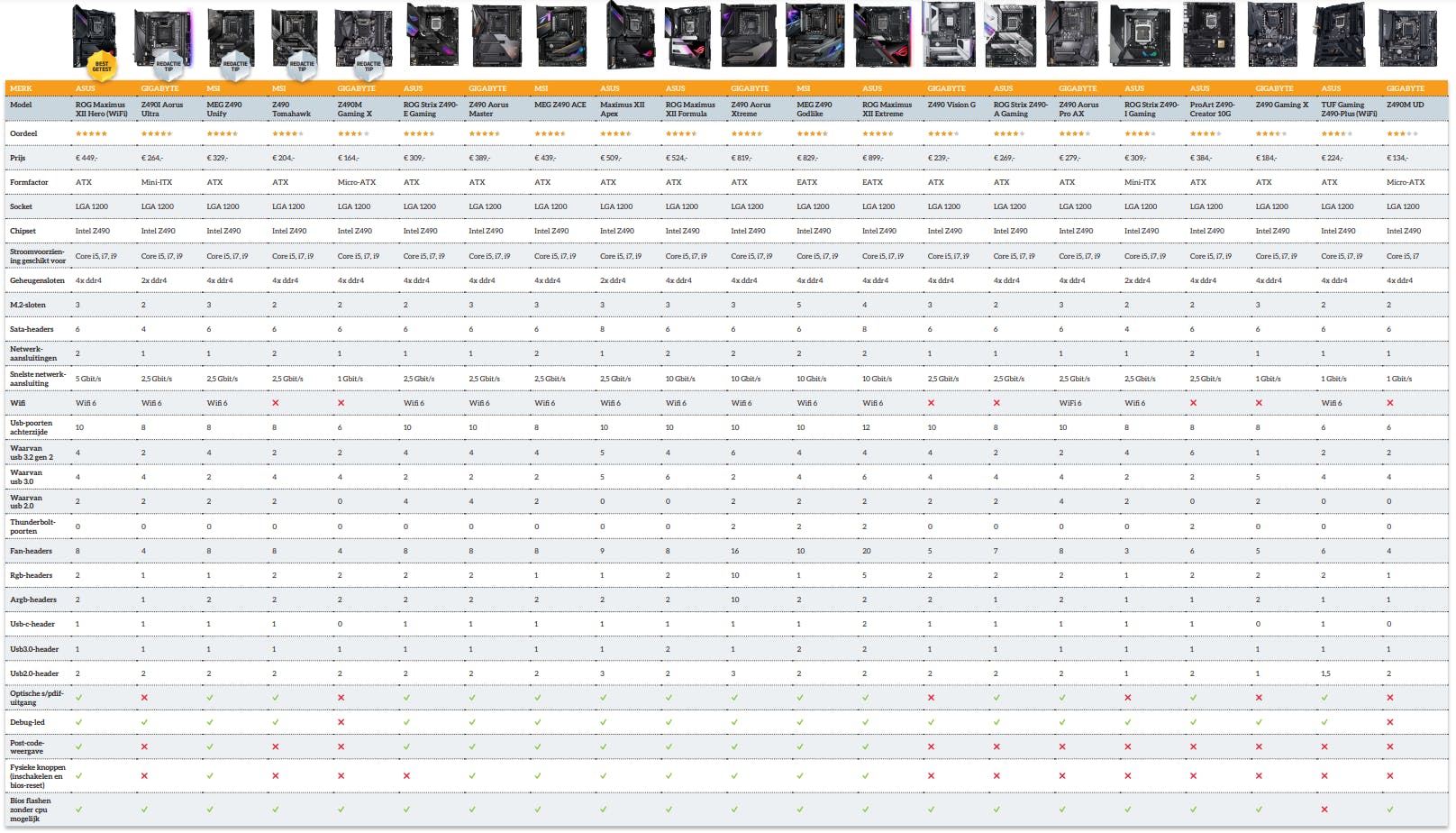Viewport: 1456px width, 833px height.
Task: Click the model name 'TUF Gaming Z490-Plus (WiFi)'
Action: [x=1349, y=109]
